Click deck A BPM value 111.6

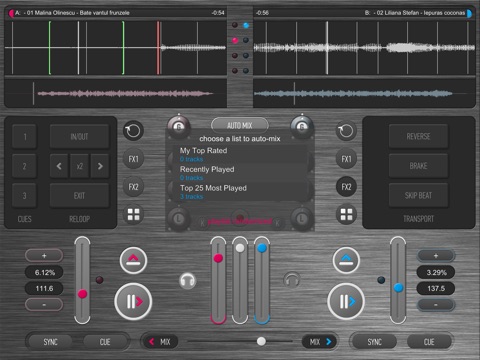click(x=44, y=288)
